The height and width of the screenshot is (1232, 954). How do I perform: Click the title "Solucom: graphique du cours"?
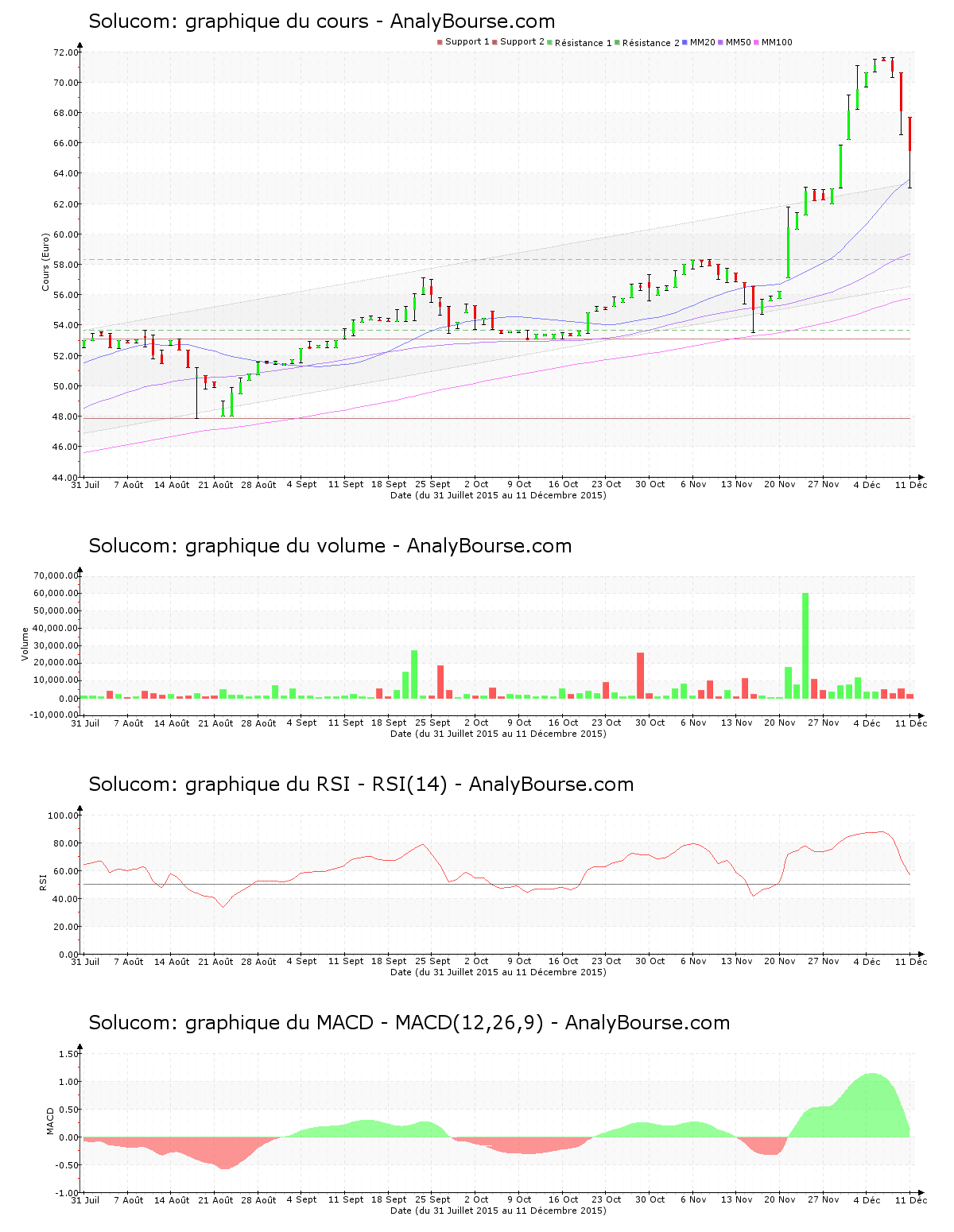click(x=228, y=21)
